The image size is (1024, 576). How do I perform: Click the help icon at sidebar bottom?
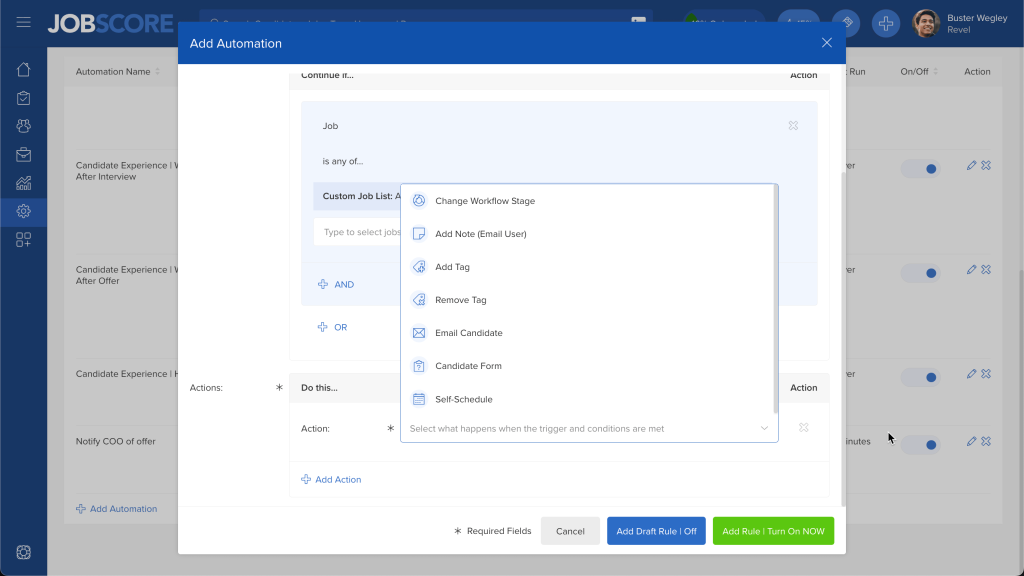(x=23, y=552)
